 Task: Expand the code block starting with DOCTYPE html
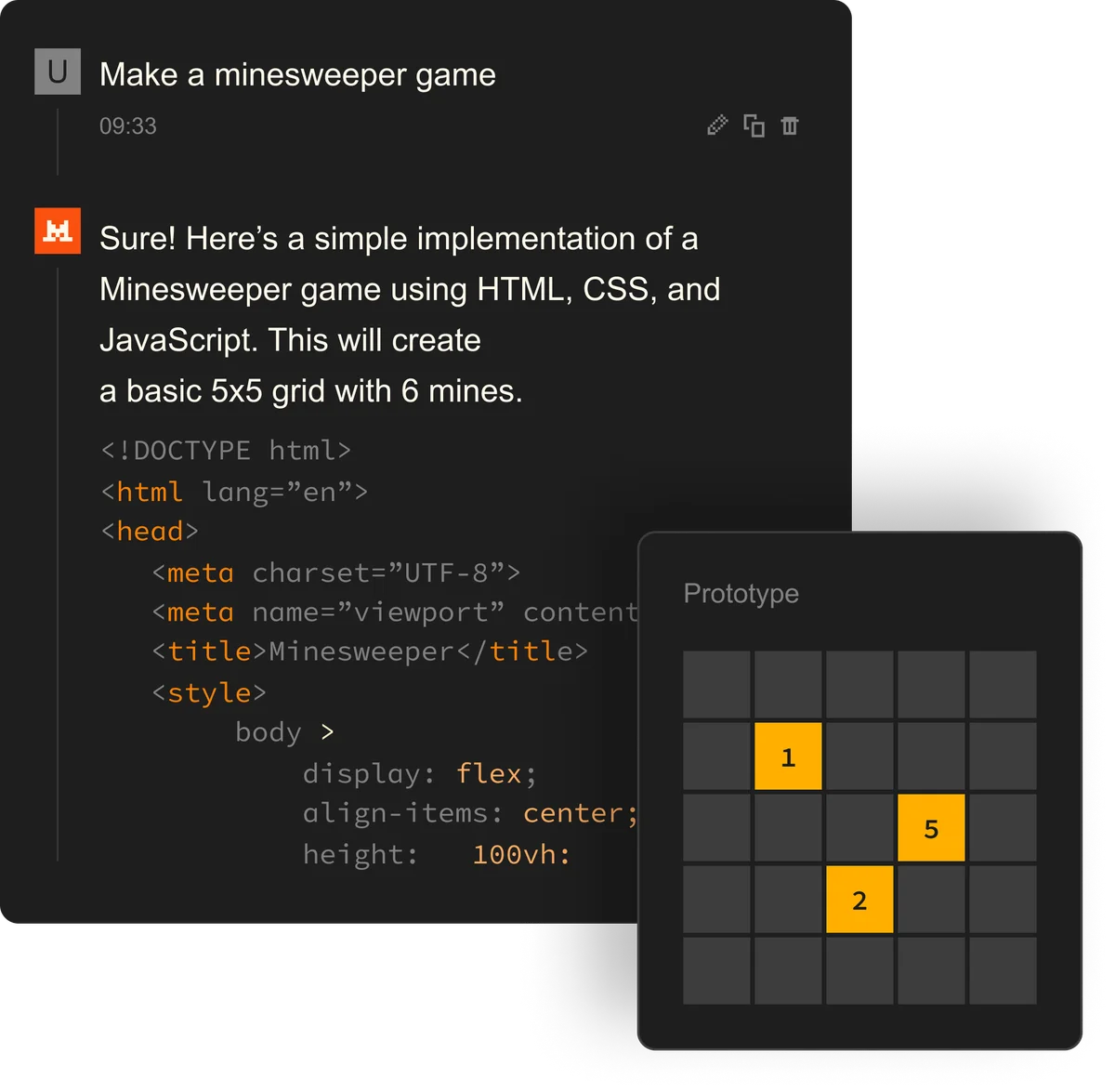(x=226, y=450)
